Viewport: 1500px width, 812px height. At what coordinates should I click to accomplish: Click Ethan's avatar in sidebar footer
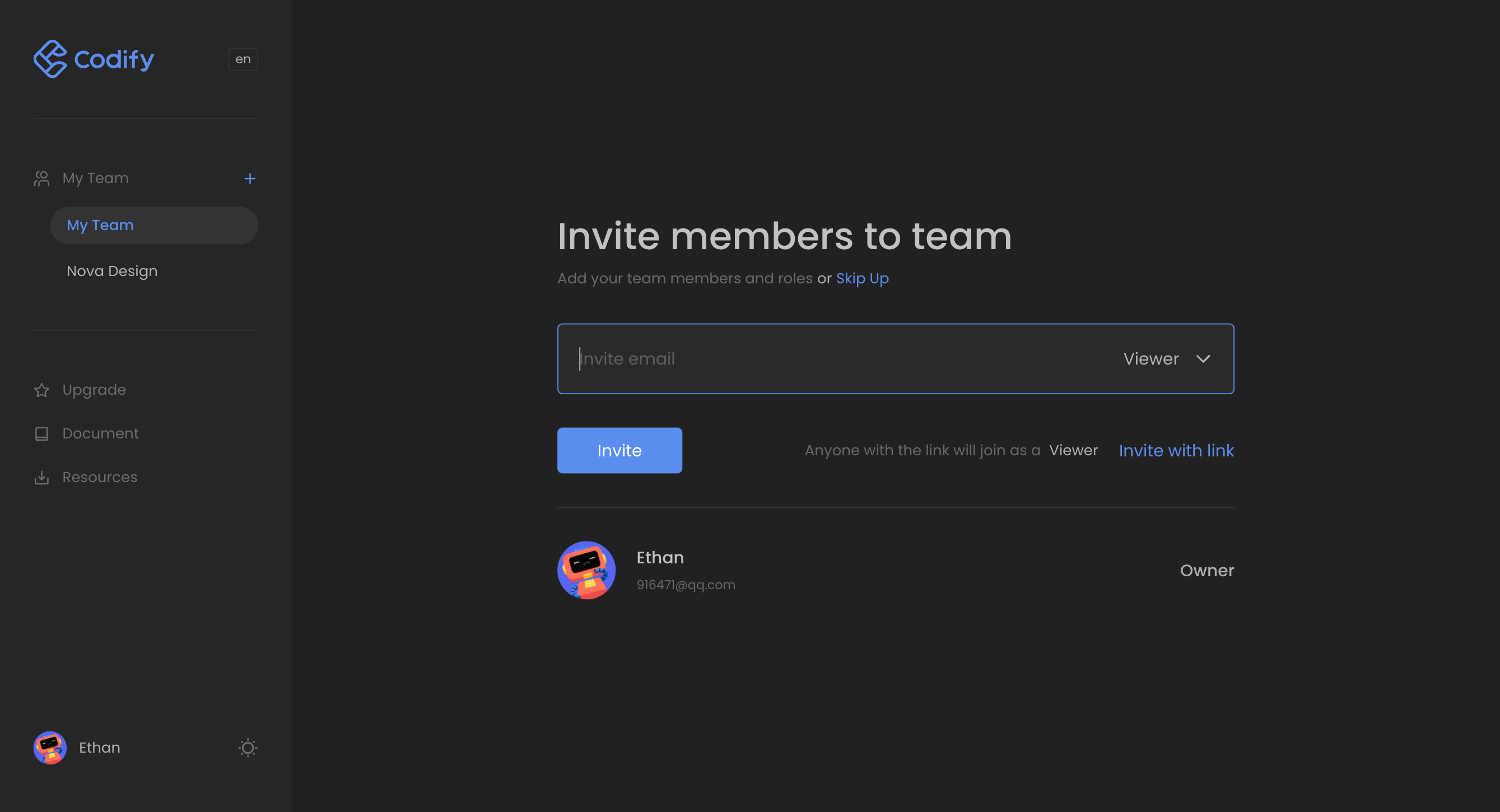50,748
